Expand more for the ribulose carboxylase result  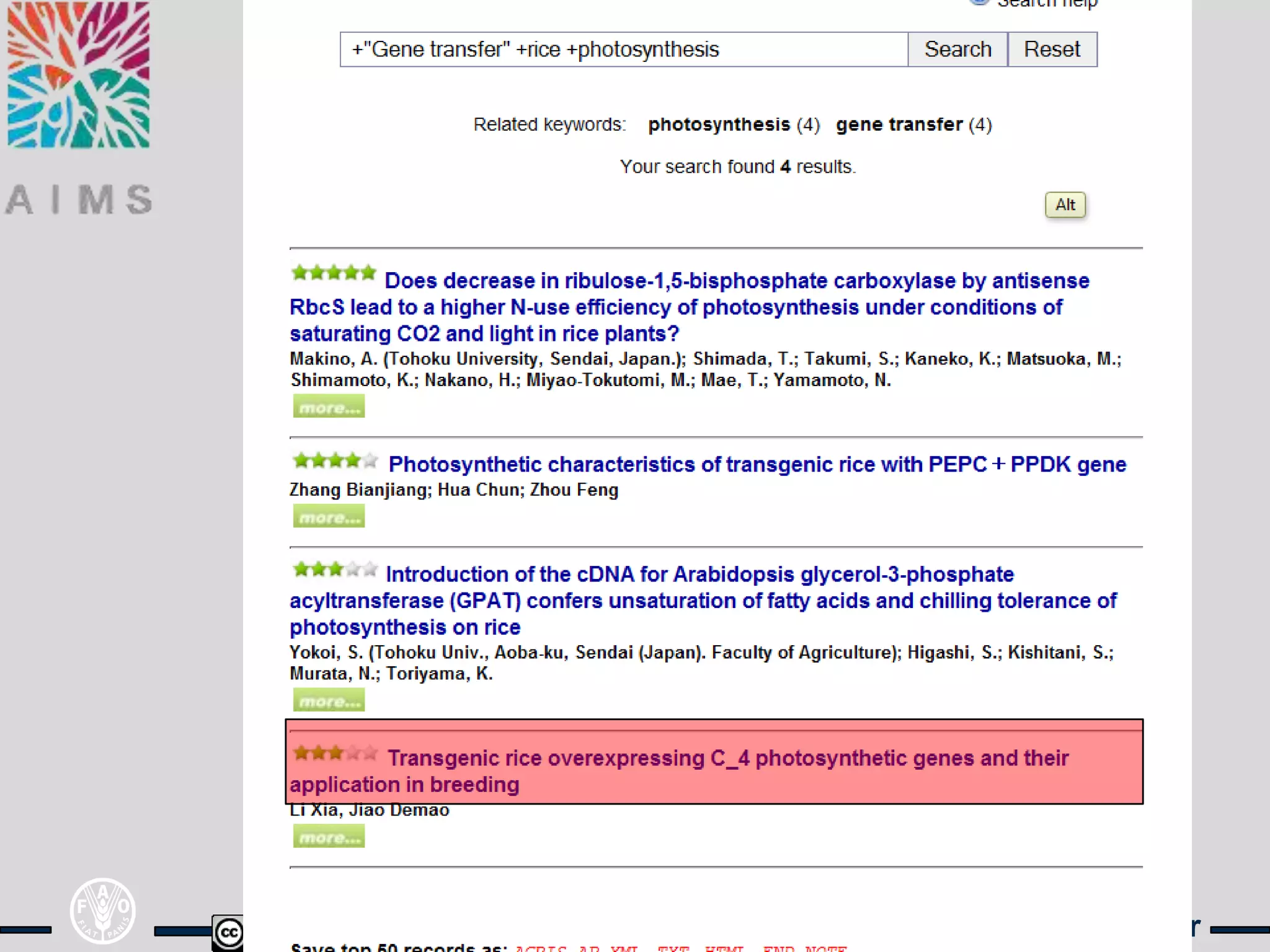(x=329, y=407)
